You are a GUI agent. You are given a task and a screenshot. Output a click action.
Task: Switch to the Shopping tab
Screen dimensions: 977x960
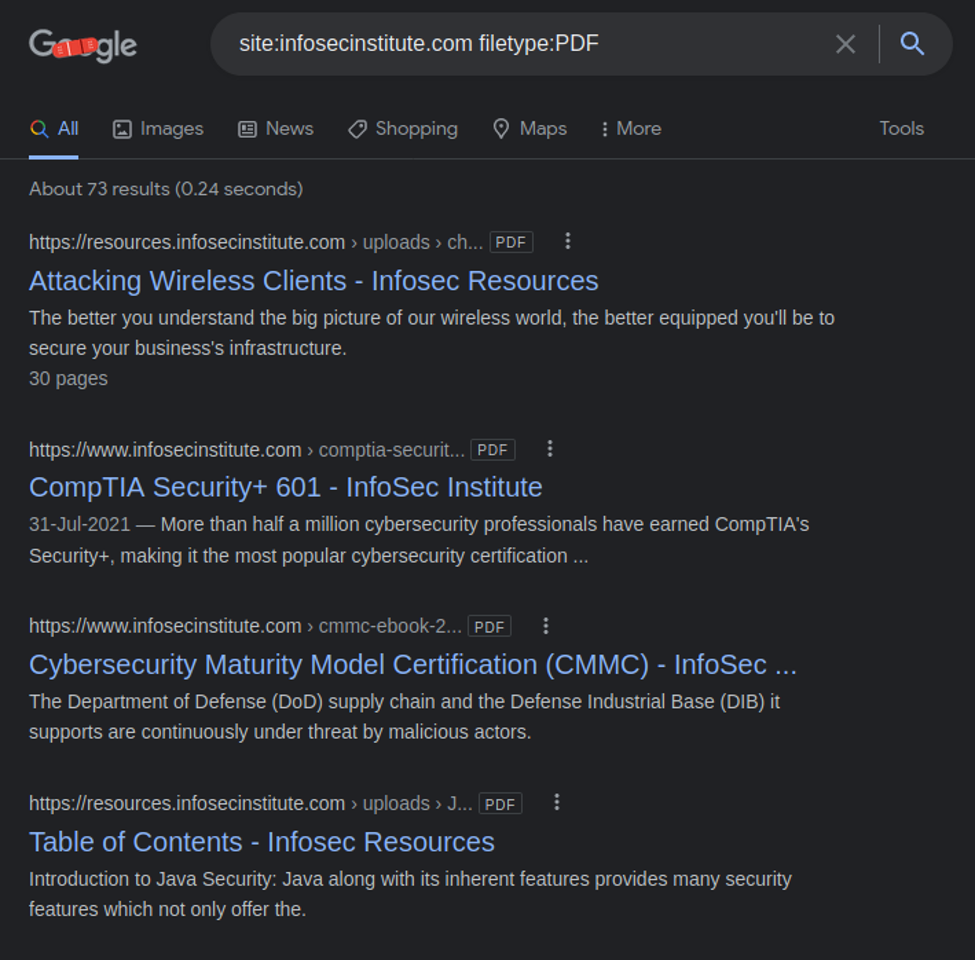[x=403, y=129]
